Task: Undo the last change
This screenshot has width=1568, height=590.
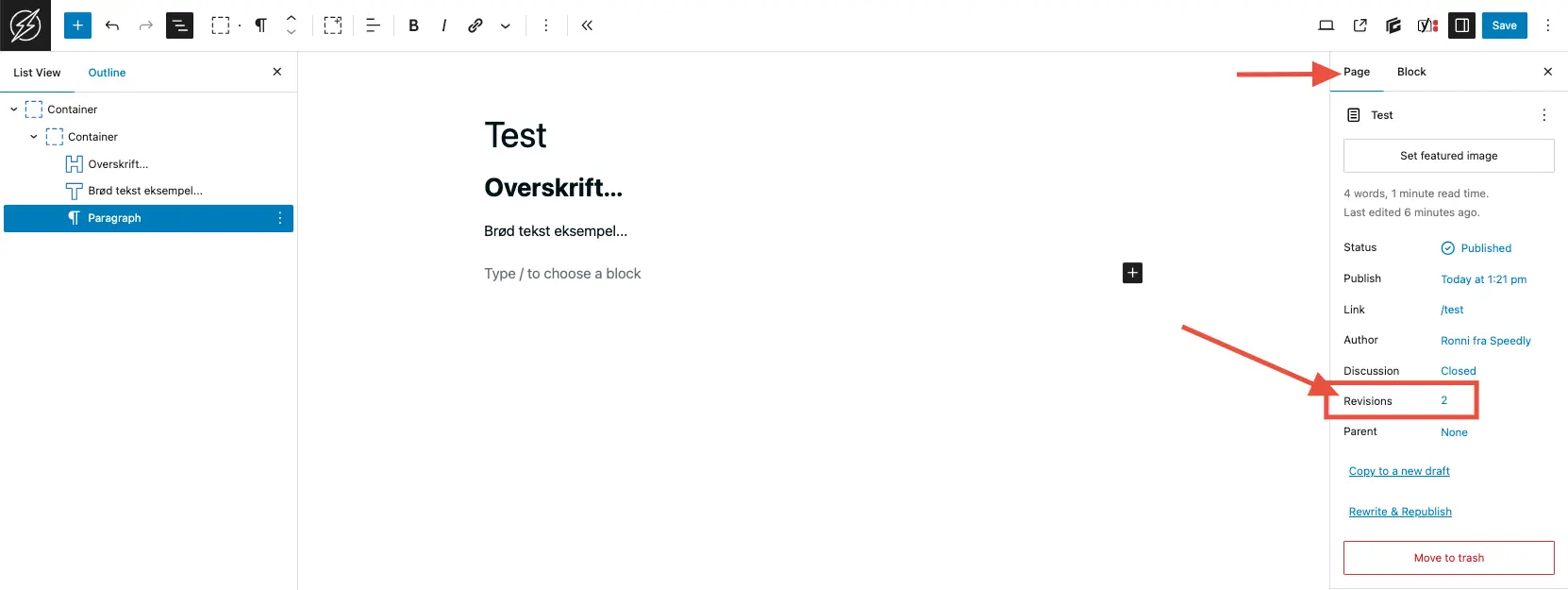Action: coord(112,25)
